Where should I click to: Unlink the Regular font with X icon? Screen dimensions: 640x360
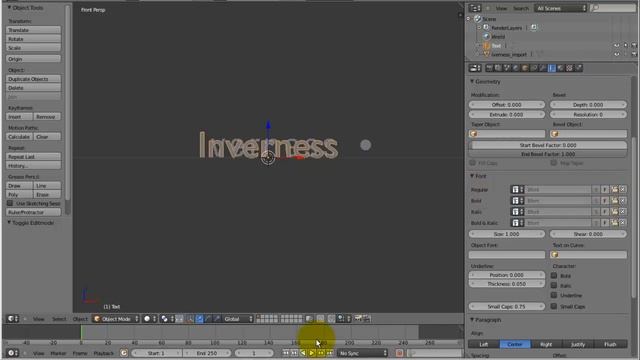coord(622,189)
